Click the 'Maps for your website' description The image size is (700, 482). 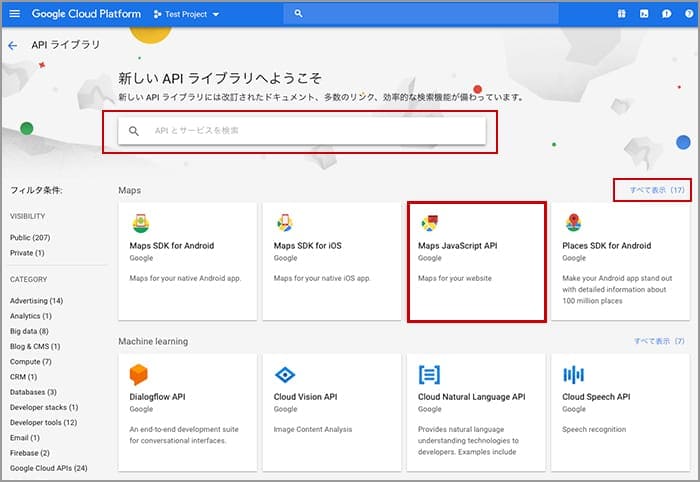[454, 278]
